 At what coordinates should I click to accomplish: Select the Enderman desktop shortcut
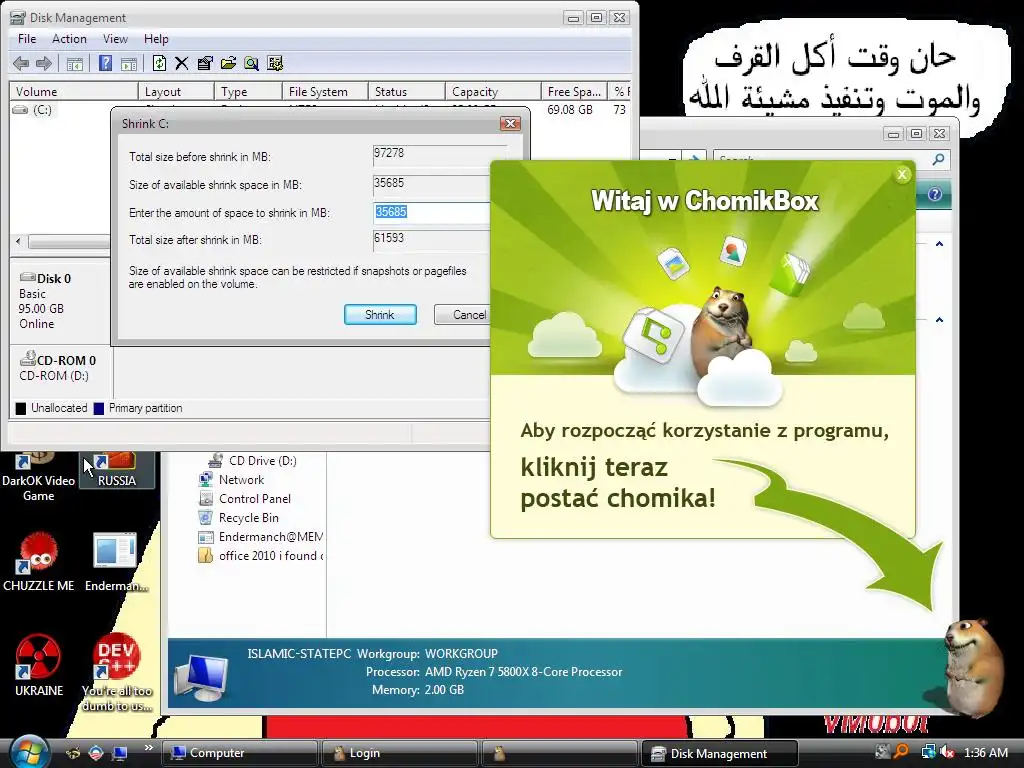(x=116, y=564)
